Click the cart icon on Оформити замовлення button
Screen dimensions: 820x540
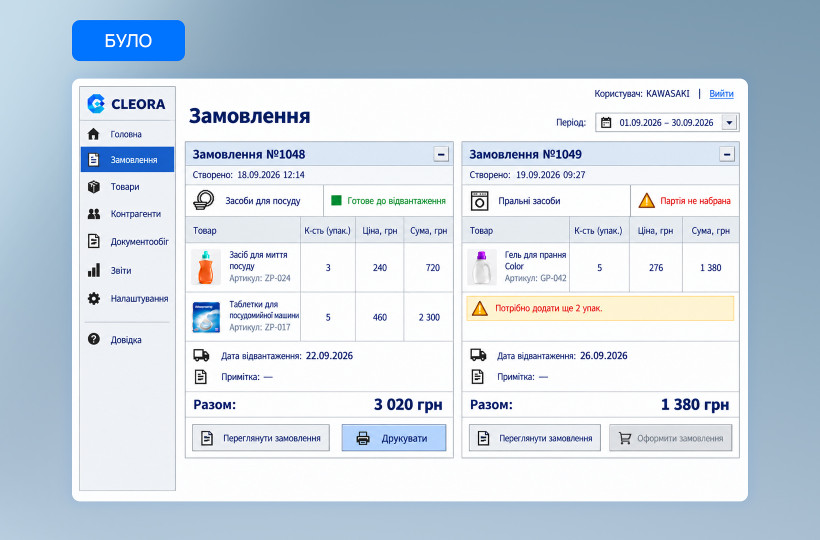(x=624, y=438)
